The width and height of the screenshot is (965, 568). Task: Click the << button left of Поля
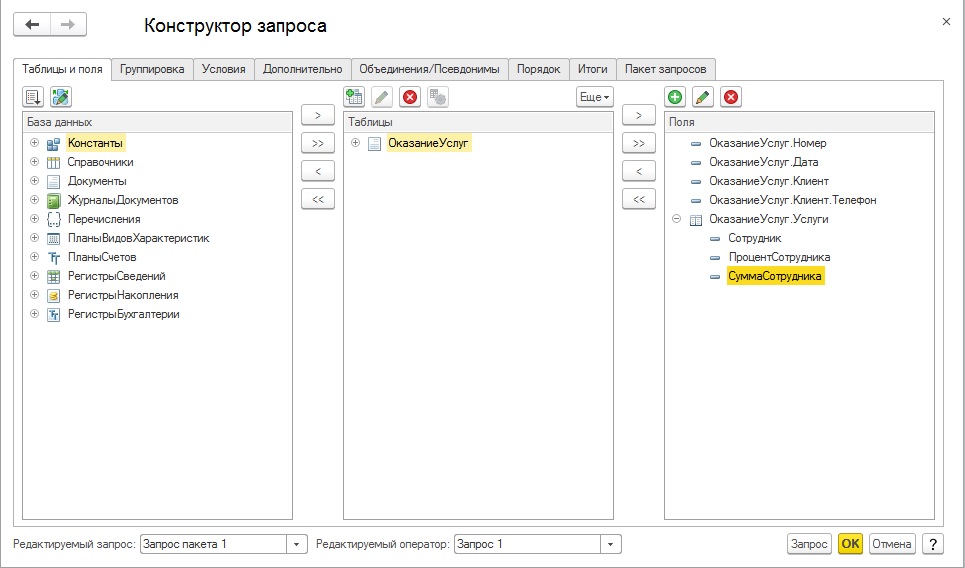coord(639,199)
